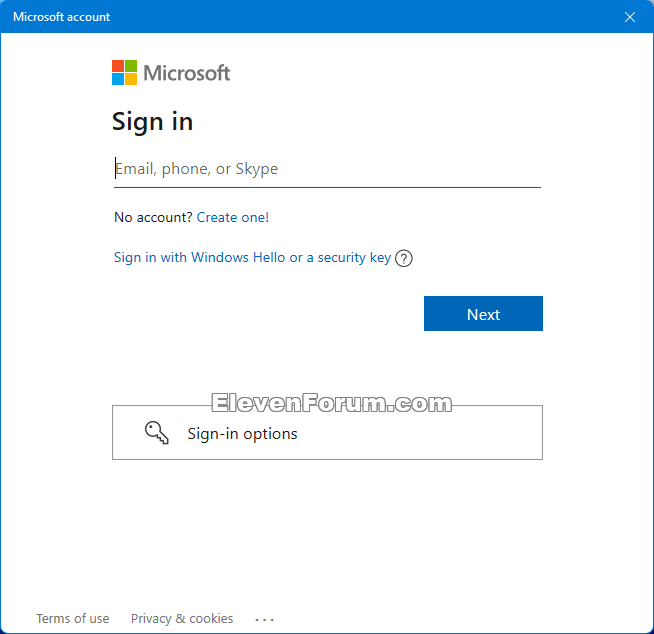The image size is (654, 634).
Task: Click the Sign in heading
Action: pyautogui.click(x=152, y=122)
